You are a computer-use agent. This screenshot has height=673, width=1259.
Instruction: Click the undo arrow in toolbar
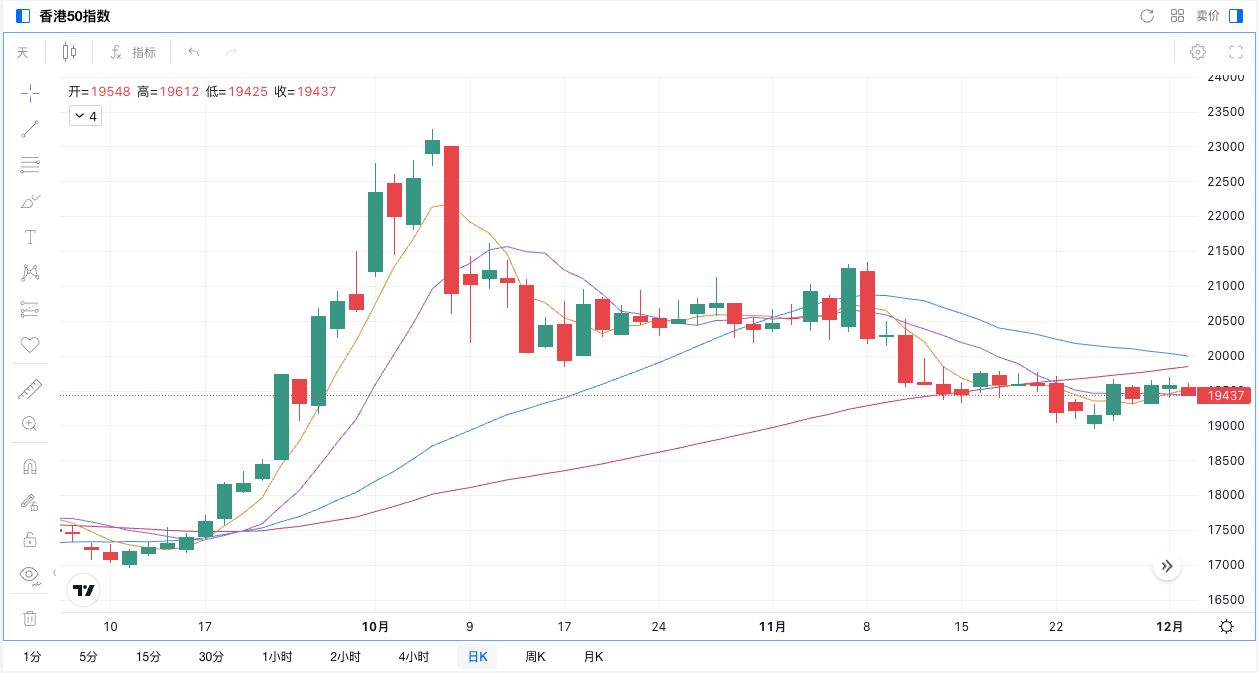[x=194, y=52]
